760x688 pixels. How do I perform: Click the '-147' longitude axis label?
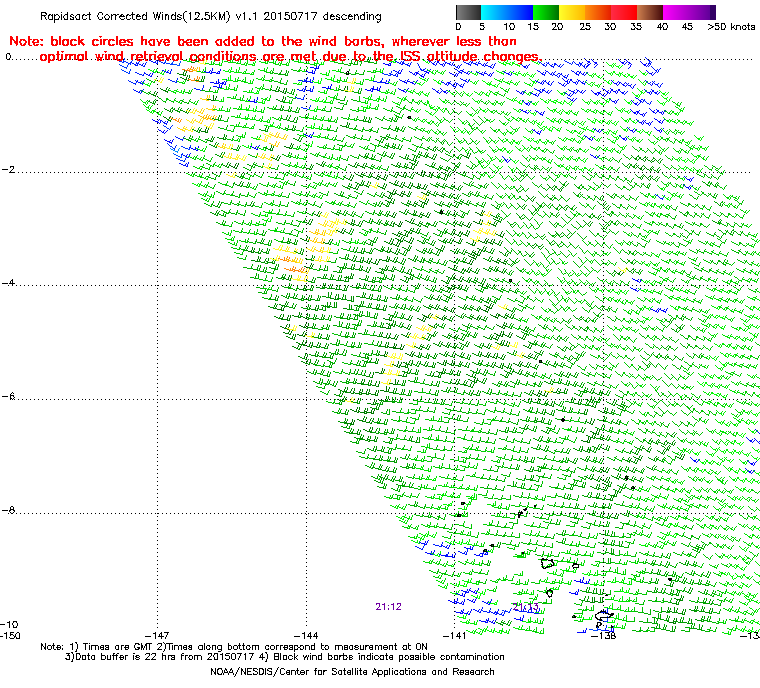click(x=157, y=636)
